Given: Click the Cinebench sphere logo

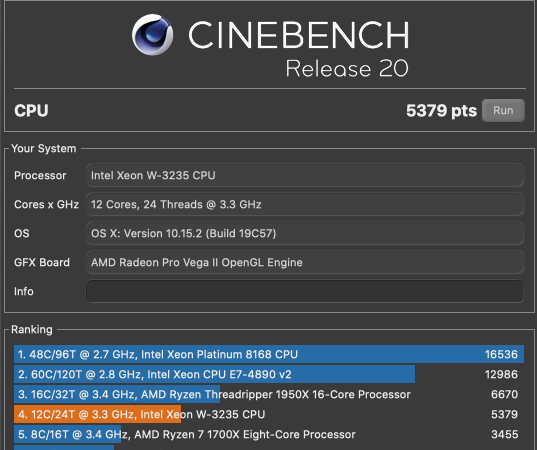Looking at the screenshot, I should point(152,35).
